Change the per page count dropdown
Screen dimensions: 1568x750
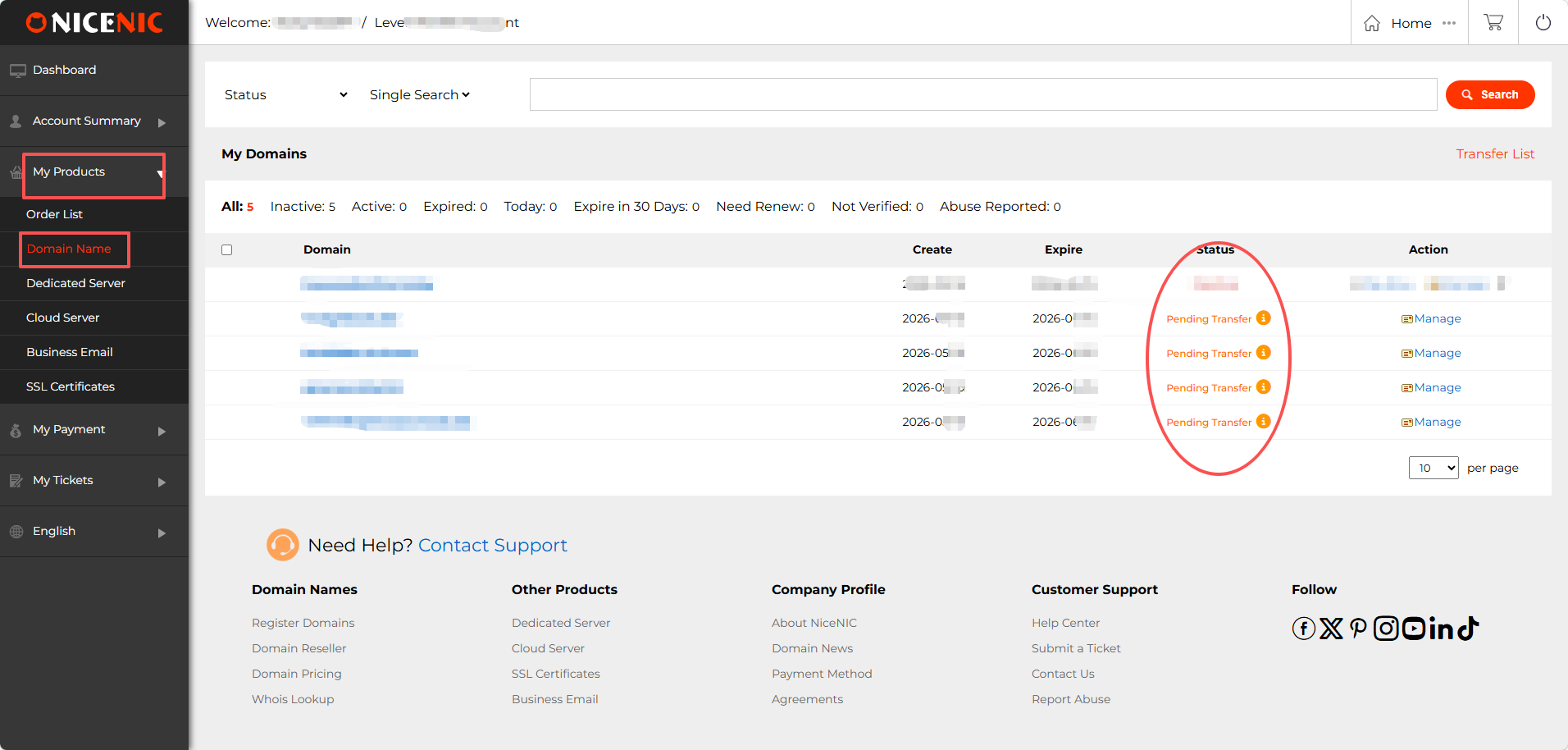click(x=1434, y=468)
